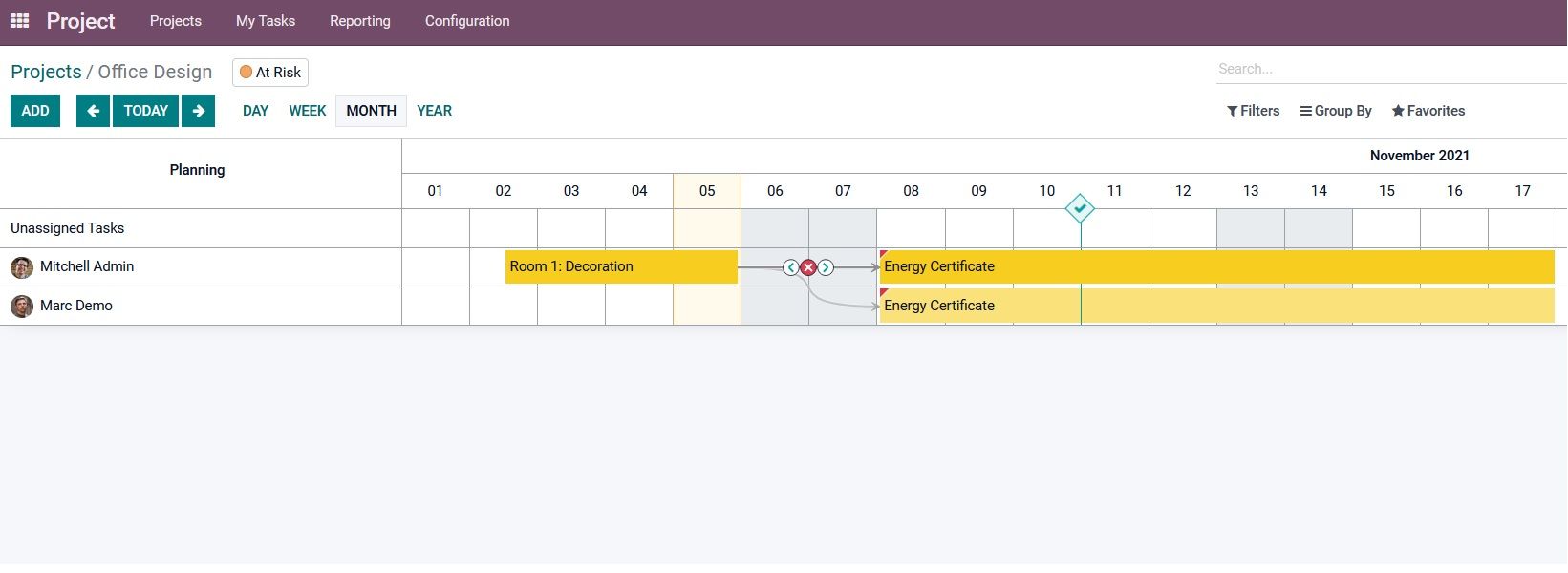The width and height of the screenshot is (1568, 573).
Task: Click the day 05 column header
Action: (707, 191)
